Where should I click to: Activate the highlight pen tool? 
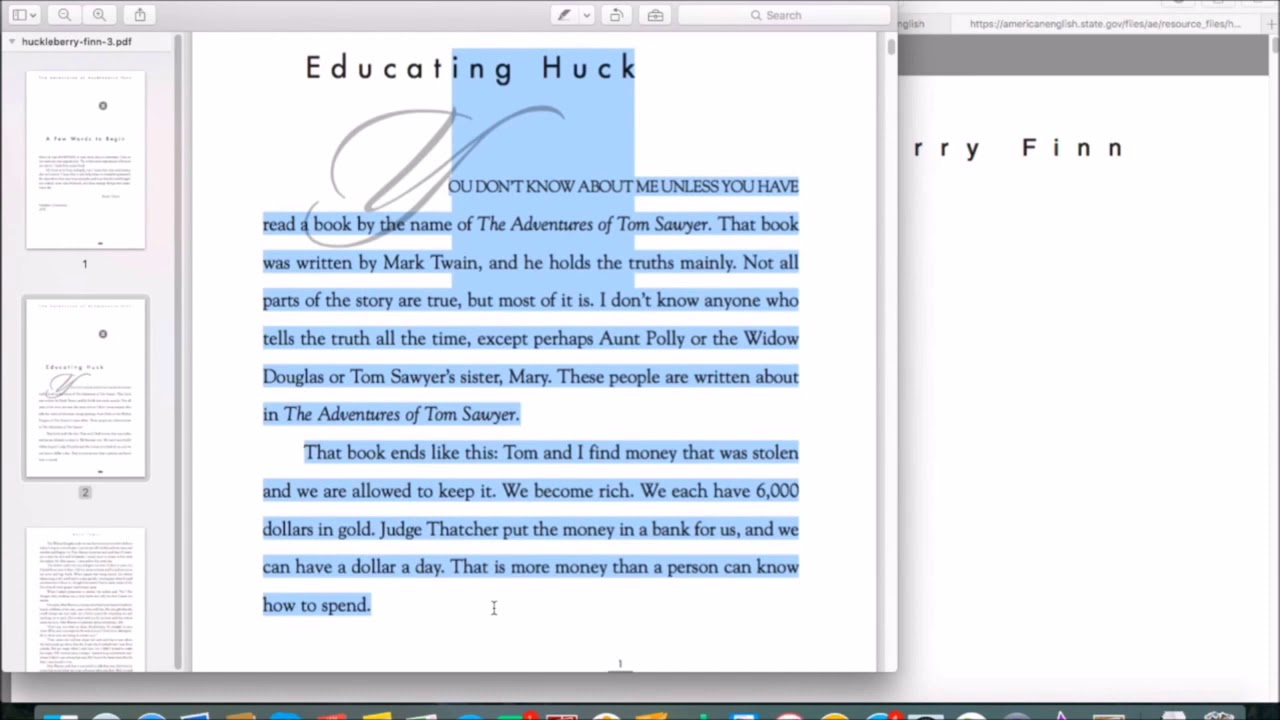click(565, 15)
